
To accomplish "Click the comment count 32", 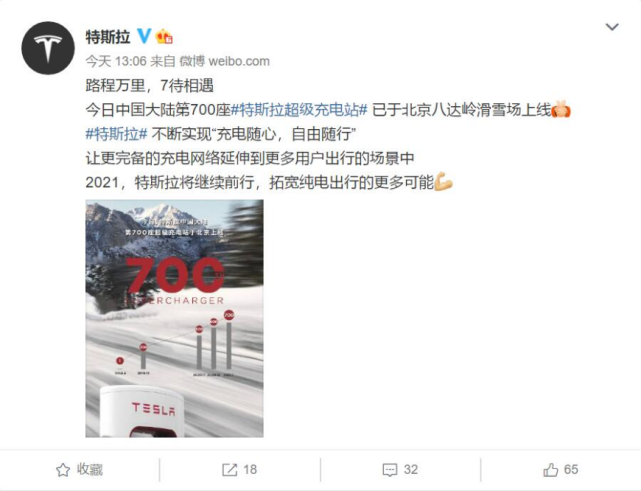I will point(411,470).
